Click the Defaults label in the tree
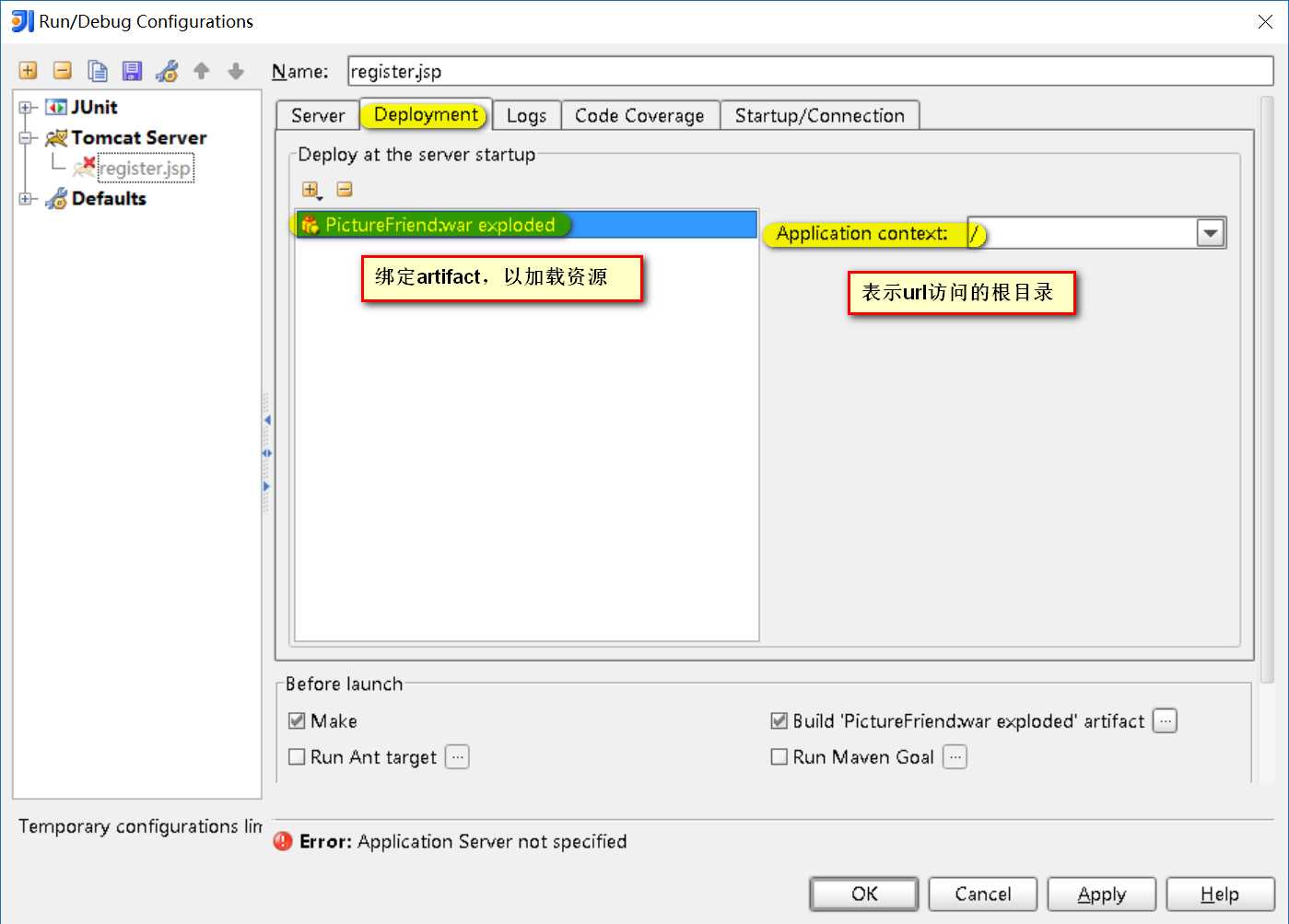Screen dimensions: 1289x924 click(109, 199)
